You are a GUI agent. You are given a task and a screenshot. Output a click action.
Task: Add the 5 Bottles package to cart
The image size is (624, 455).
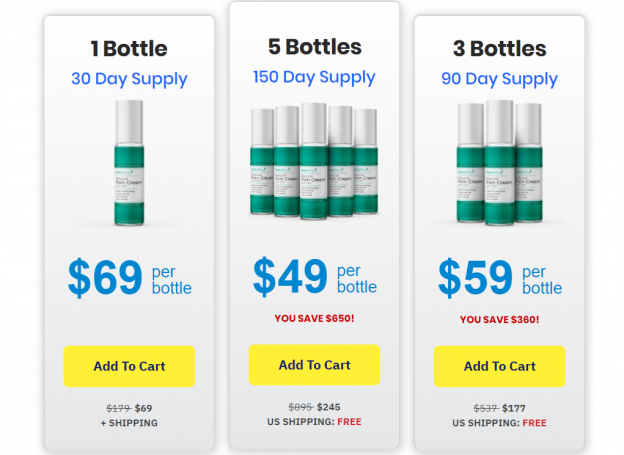(x=314, y=365)
